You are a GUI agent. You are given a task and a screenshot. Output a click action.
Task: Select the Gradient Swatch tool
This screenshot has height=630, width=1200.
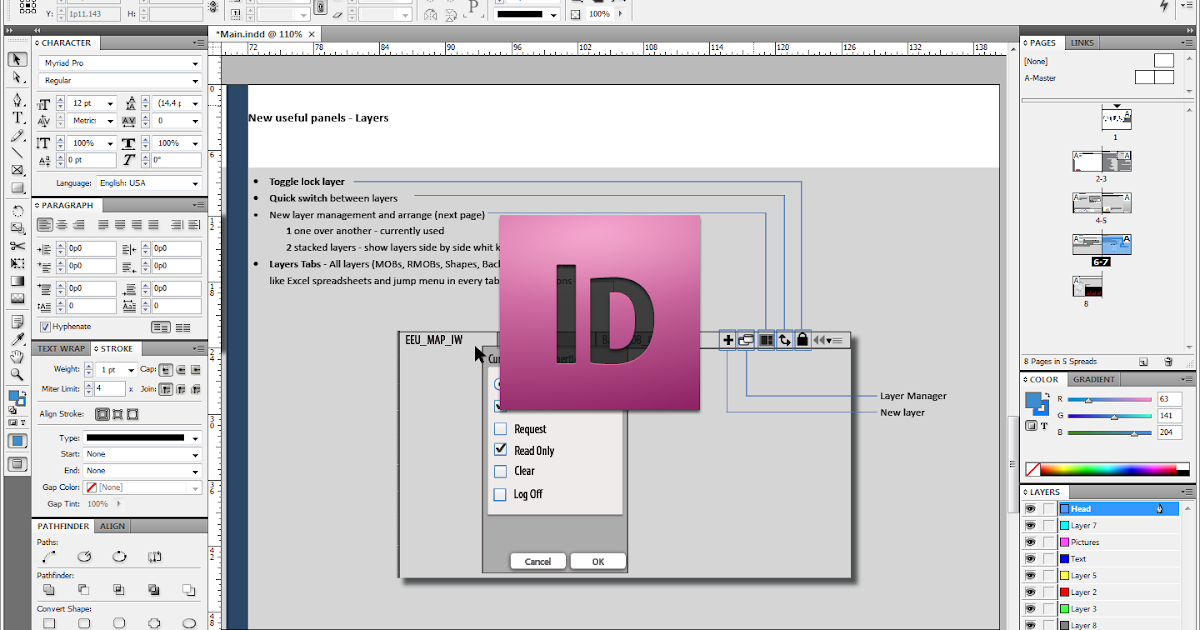17,281
